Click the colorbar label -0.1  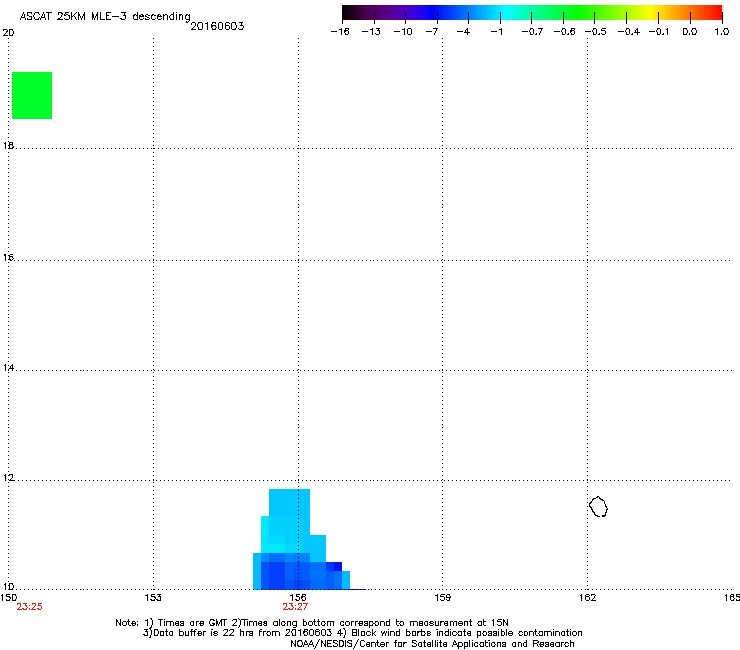coord(659,32)
